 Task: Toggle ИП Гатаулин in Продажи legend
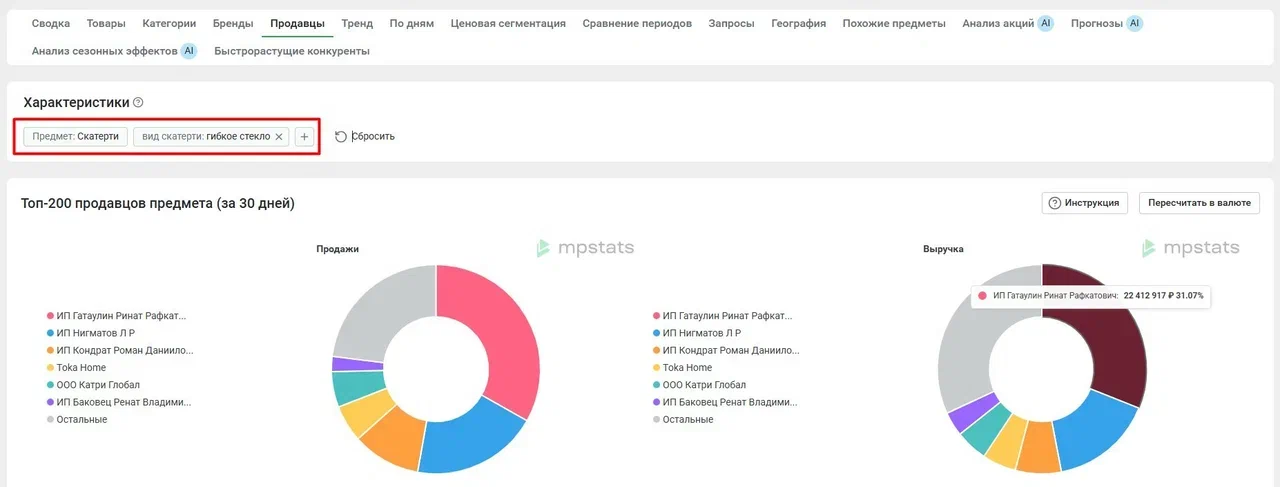pos(117,316)
